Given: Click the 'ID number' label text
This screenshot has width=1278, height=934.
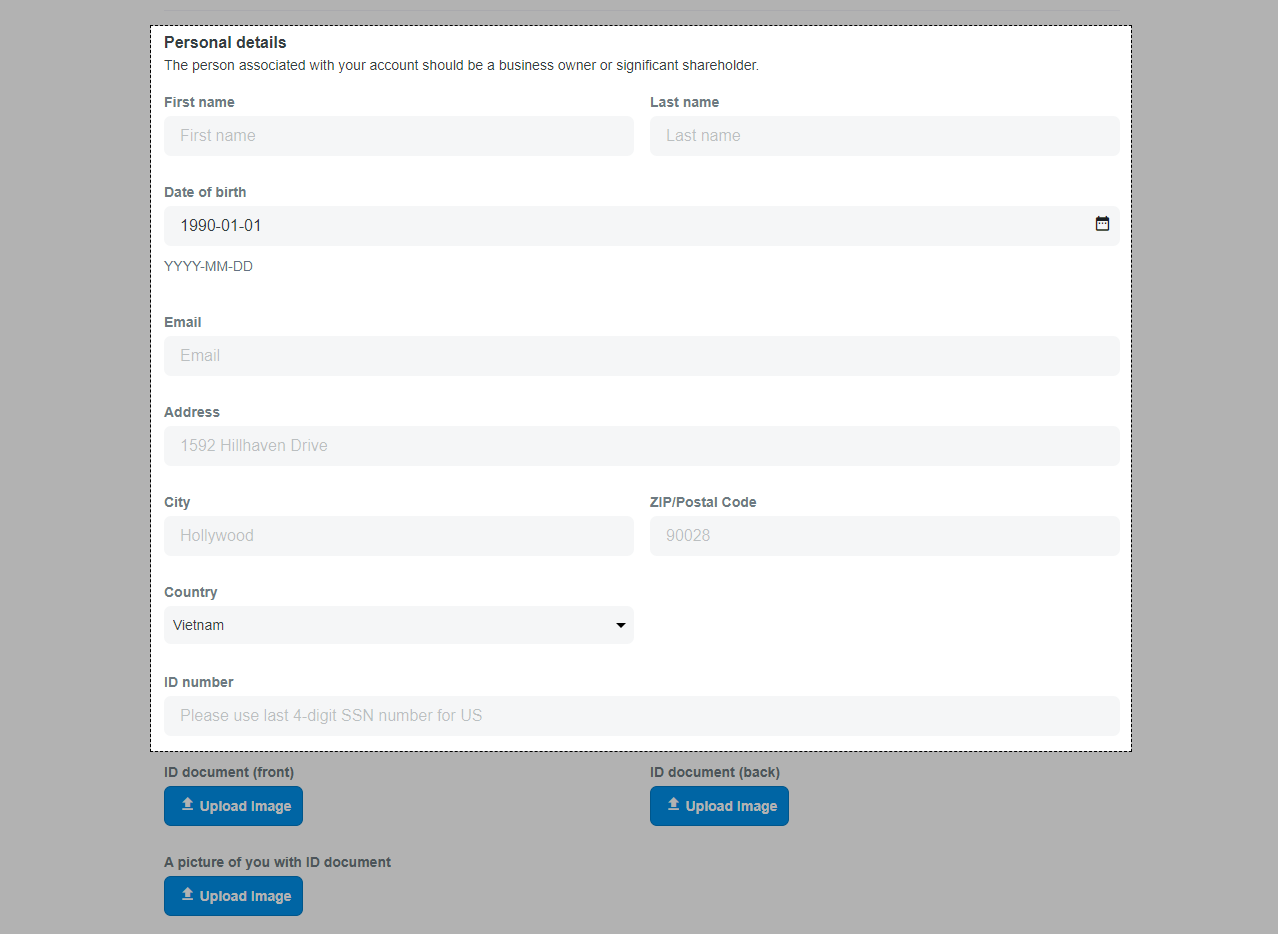Looking at the screenshot, I should click(x=199, y=682).
